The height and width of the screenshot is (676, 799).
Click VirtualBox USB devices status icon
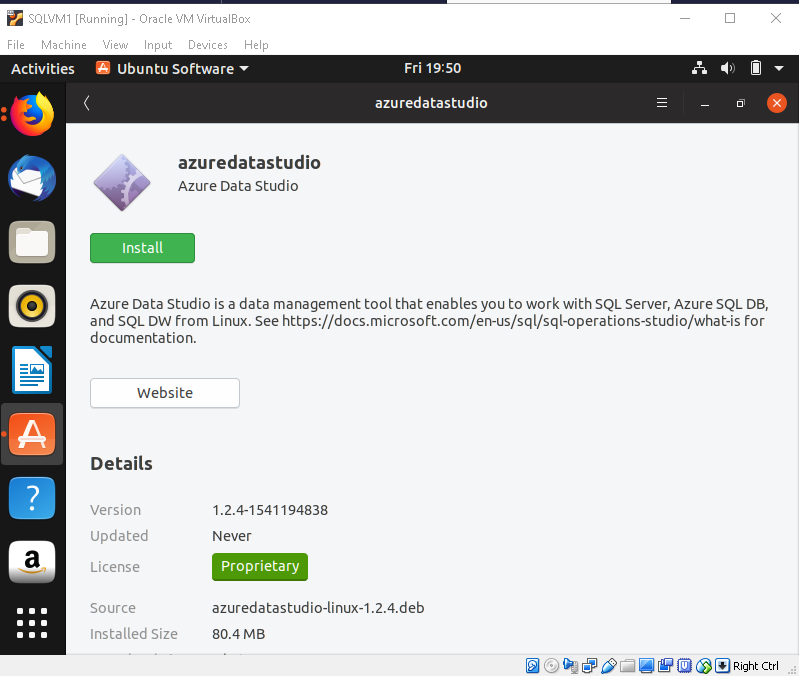point(608,666)
